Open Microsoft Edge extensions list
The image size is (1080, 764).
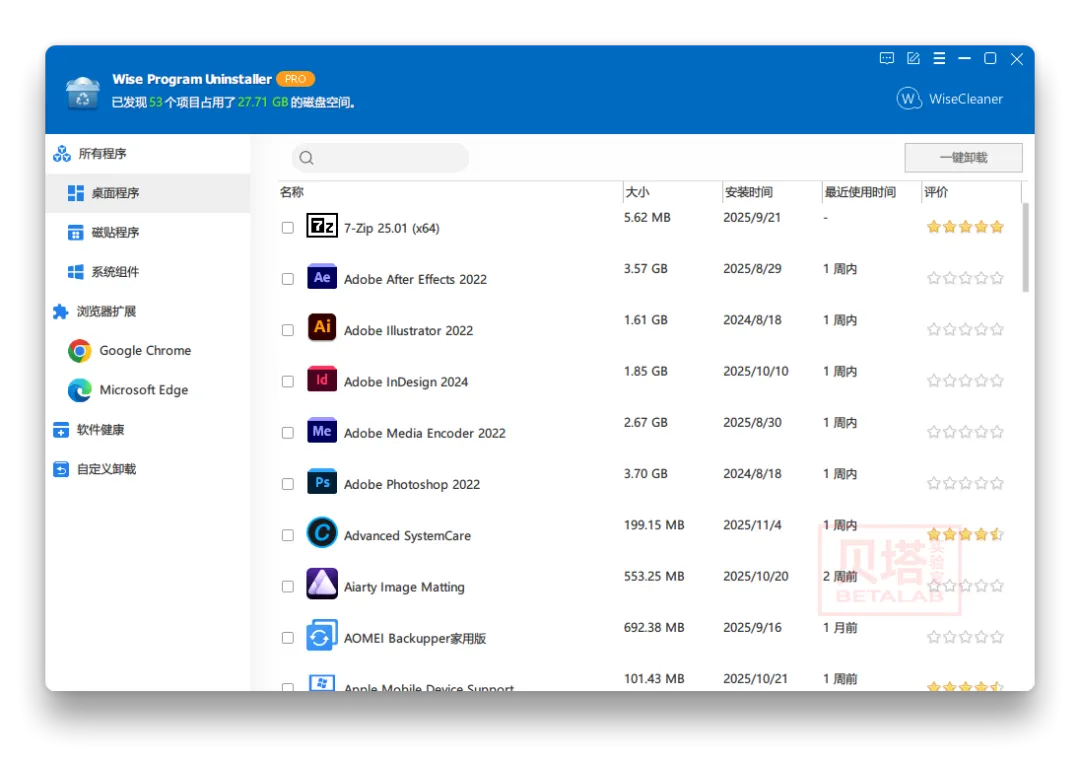pyautogui.click(x=148, y=390)
